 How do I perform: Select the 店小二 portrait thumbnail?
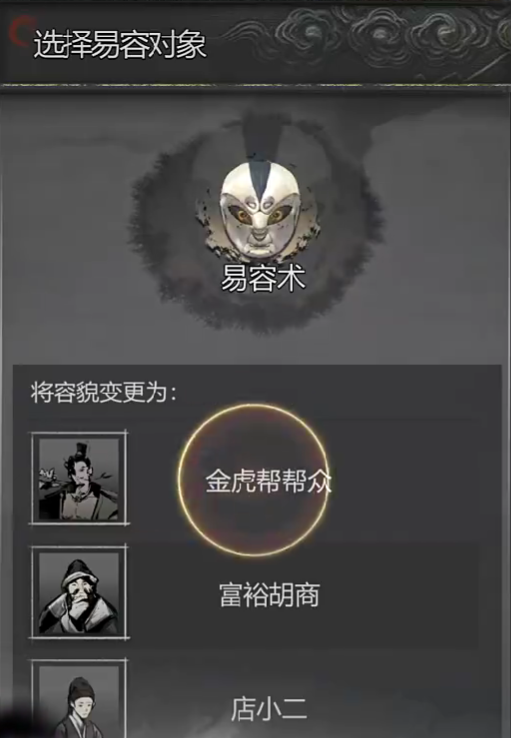[x=79, y=698]
